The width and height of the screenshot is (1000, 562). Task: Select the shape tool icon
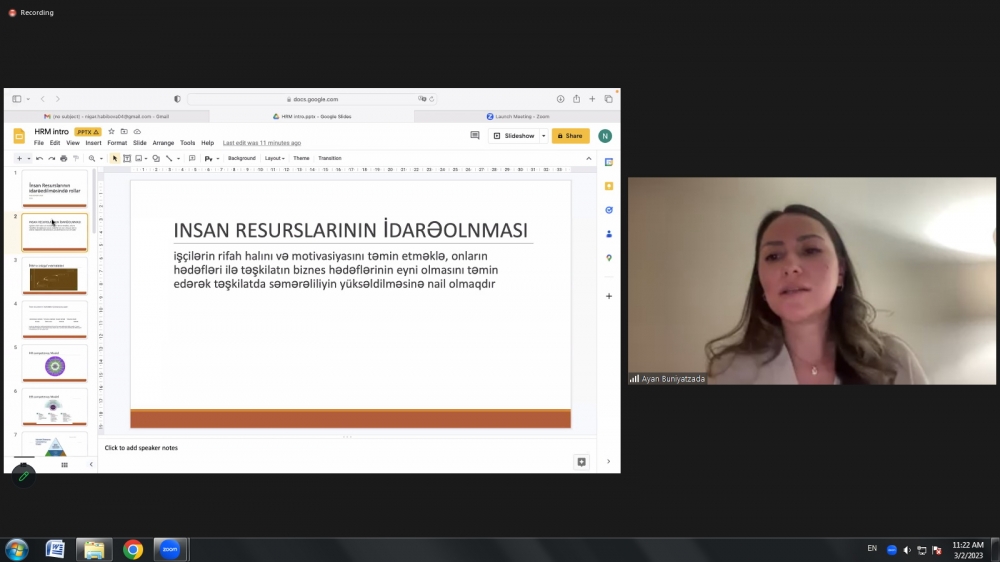(156, 158)
